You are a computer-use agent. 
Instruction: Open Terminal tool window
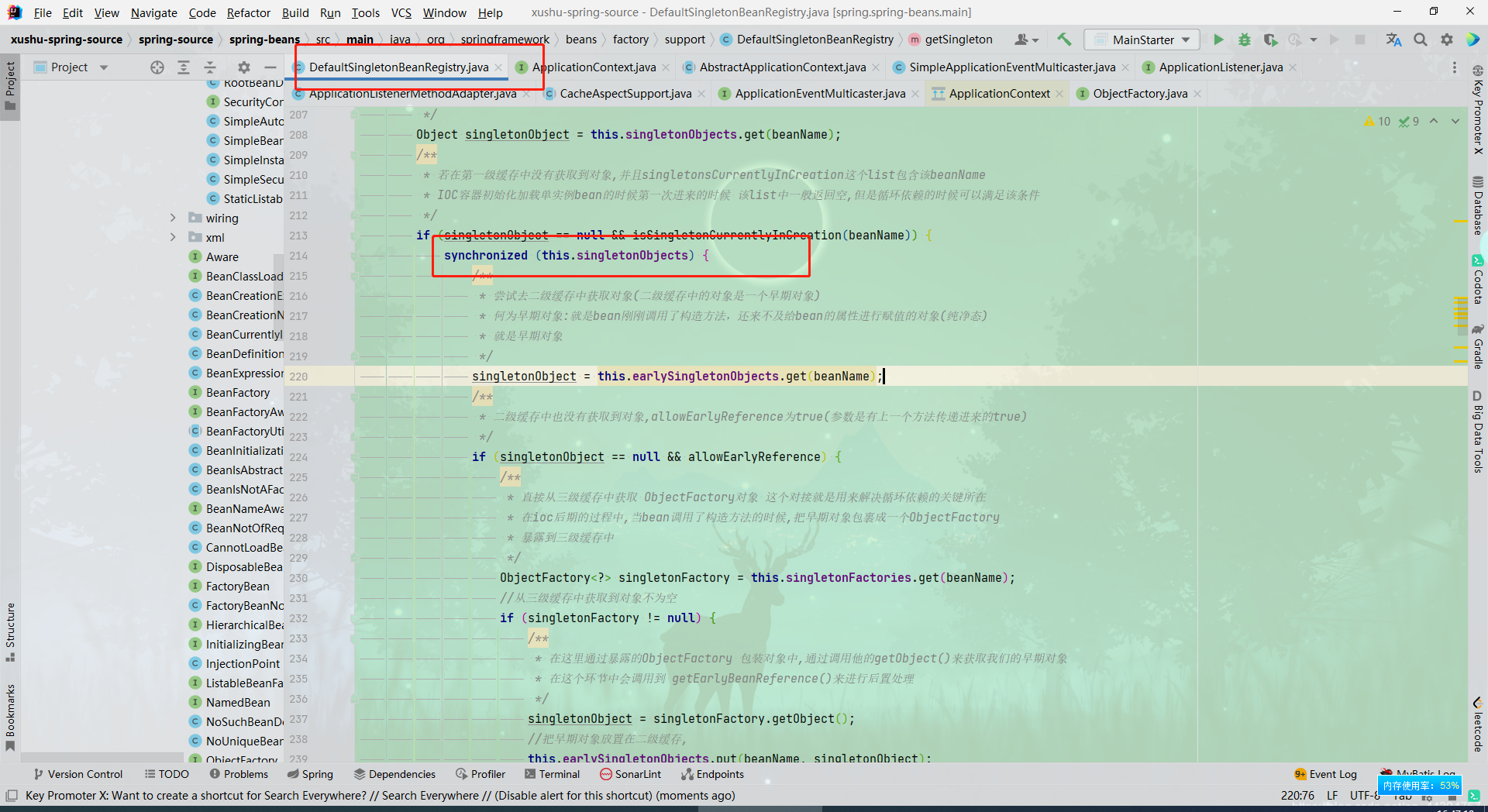click(552, 774)
